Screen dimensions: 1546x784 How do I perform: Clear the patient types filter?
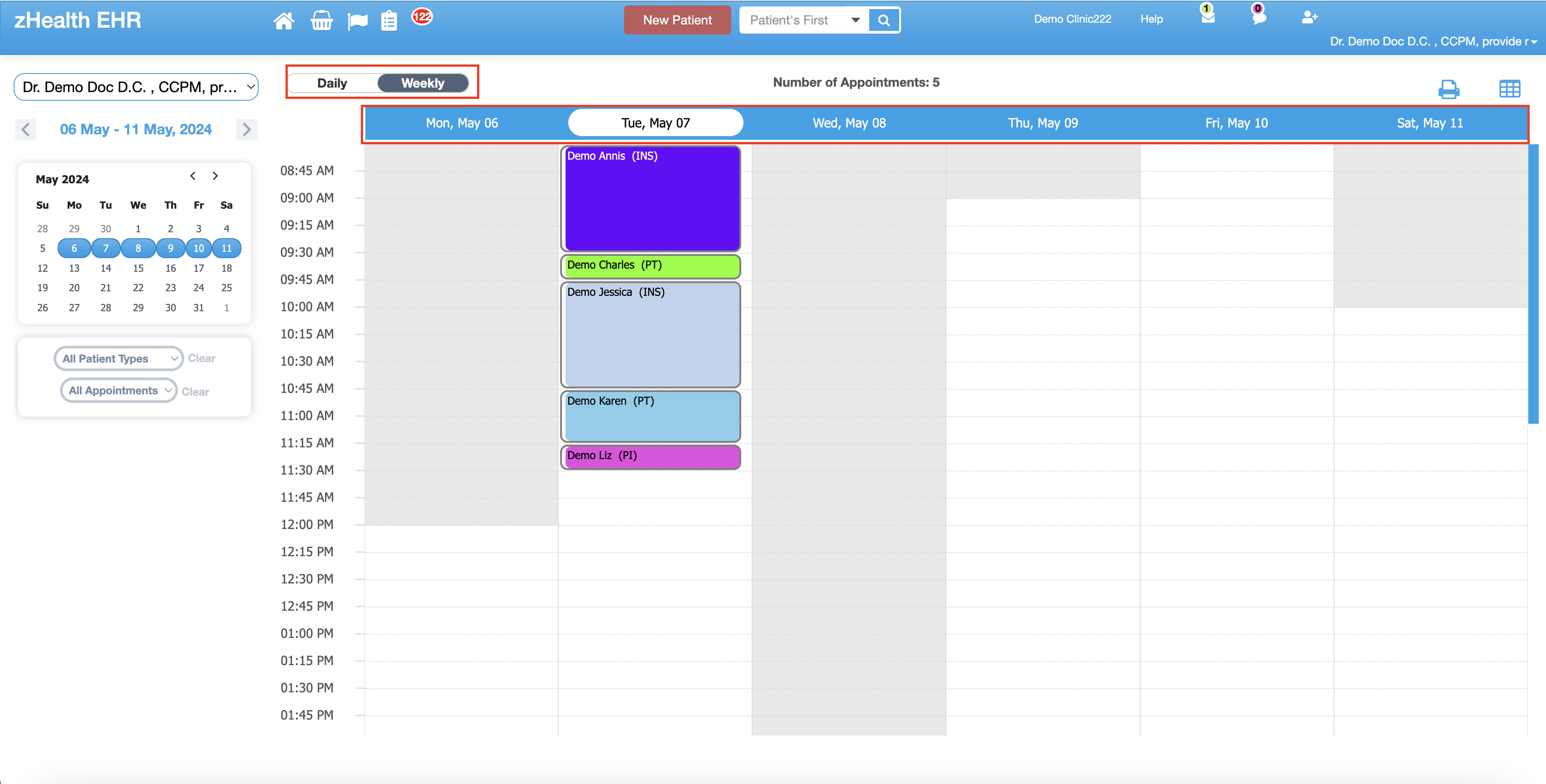(x=201, y=358)
